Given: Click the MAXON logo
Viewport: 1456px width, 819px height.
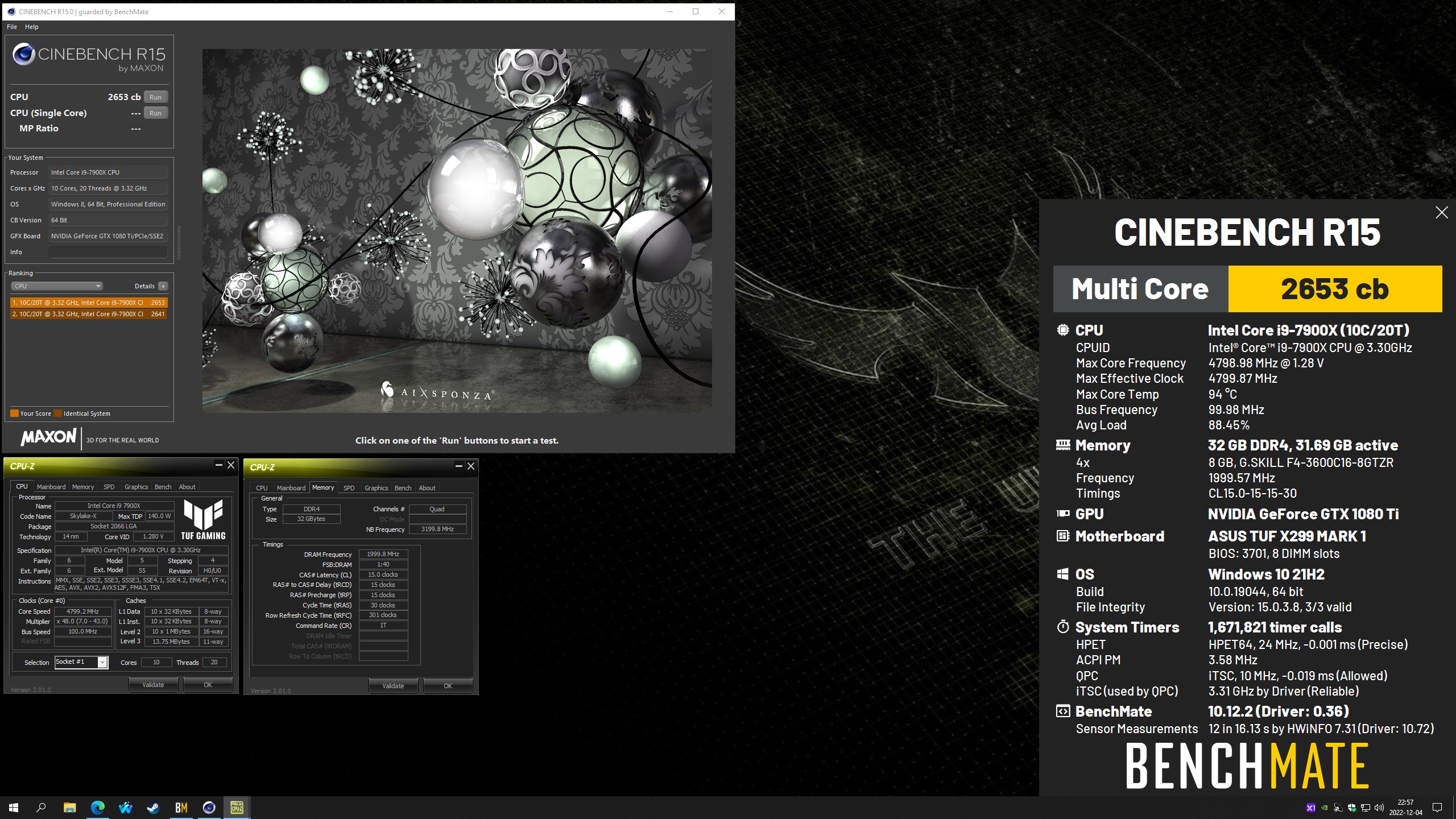Looking at the screenshot, I should click(48, 437).
